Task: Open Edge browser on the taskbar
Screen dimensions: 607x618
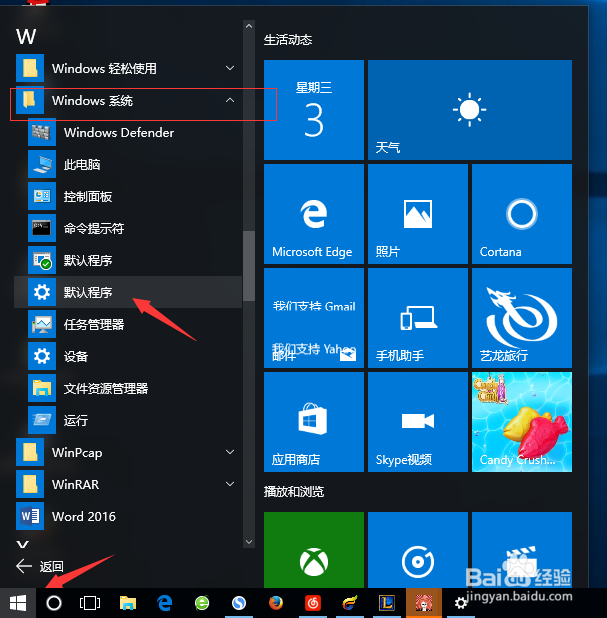Action: tap(165, 603)
